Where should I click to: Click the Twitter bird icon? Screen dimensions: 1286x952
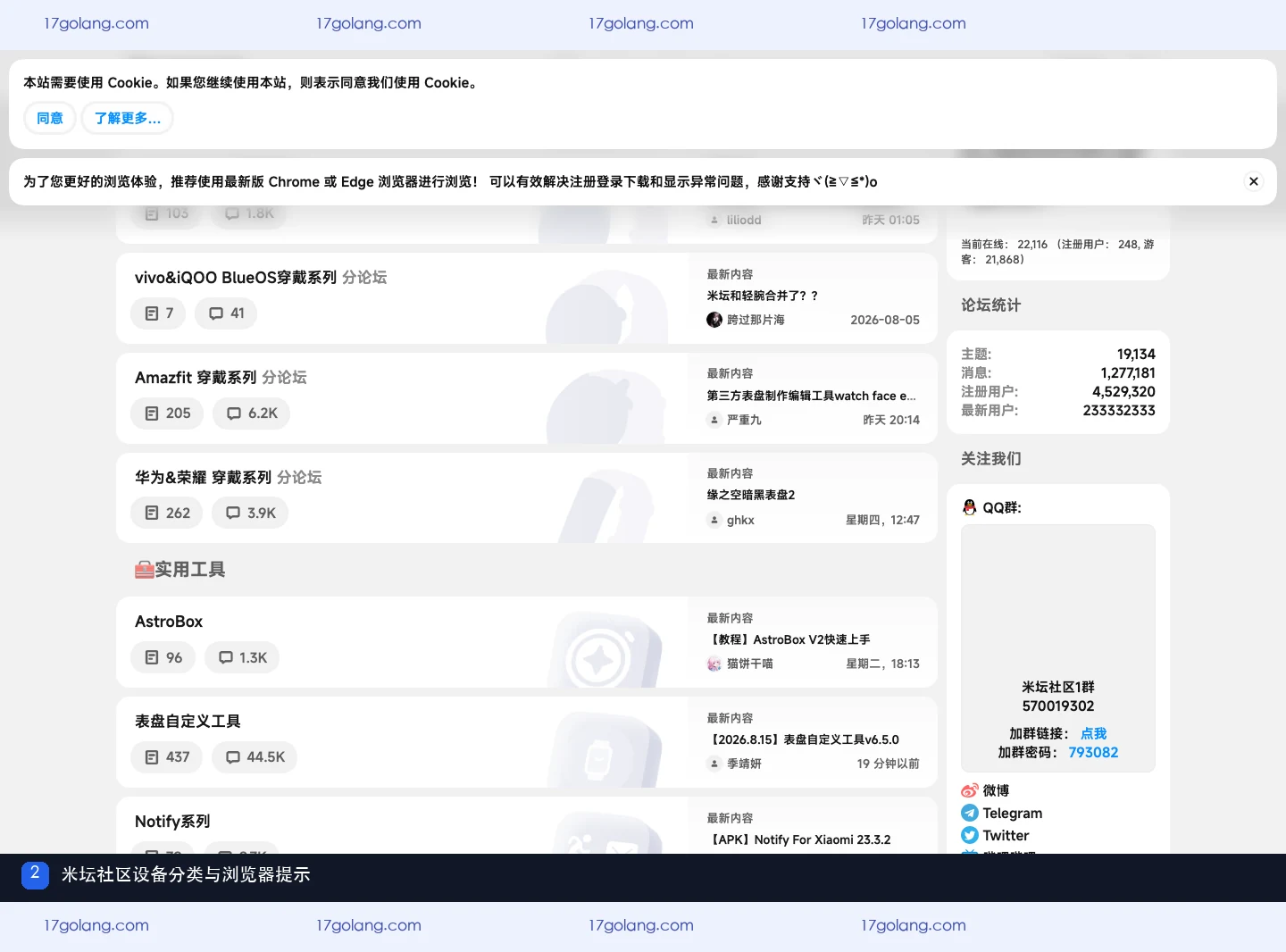coord(970,835)
